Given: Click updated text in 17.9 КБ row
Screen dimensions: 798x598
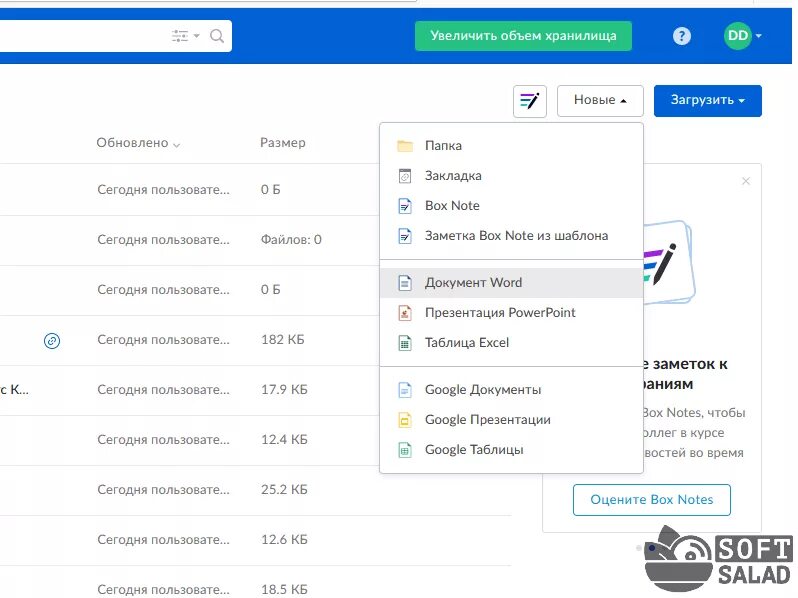Looking at the screenshot, I should pos(163,390).
